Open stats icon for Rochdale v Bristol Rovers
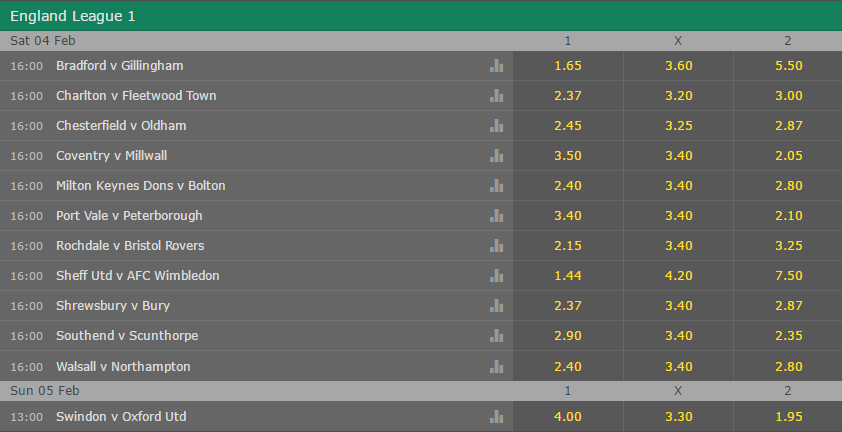 pos(497,246)
